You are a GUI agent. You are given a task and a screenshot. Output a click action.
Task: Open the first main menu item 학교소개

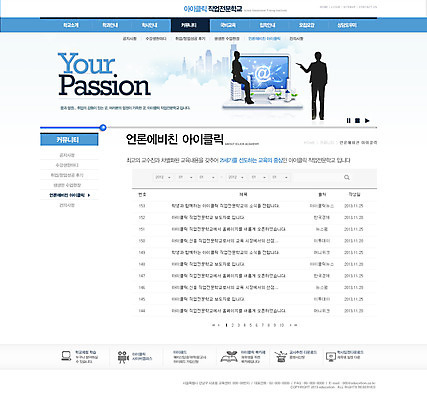[x=71, y=25]
